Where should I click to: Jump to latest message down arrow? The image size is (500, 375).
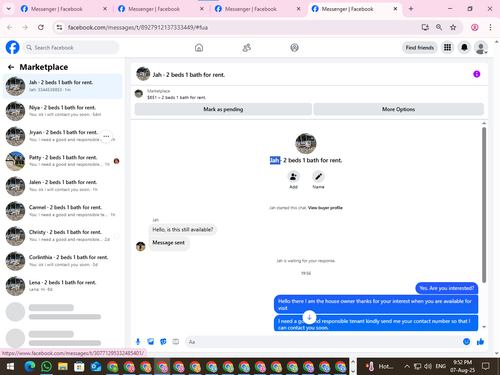309,317
